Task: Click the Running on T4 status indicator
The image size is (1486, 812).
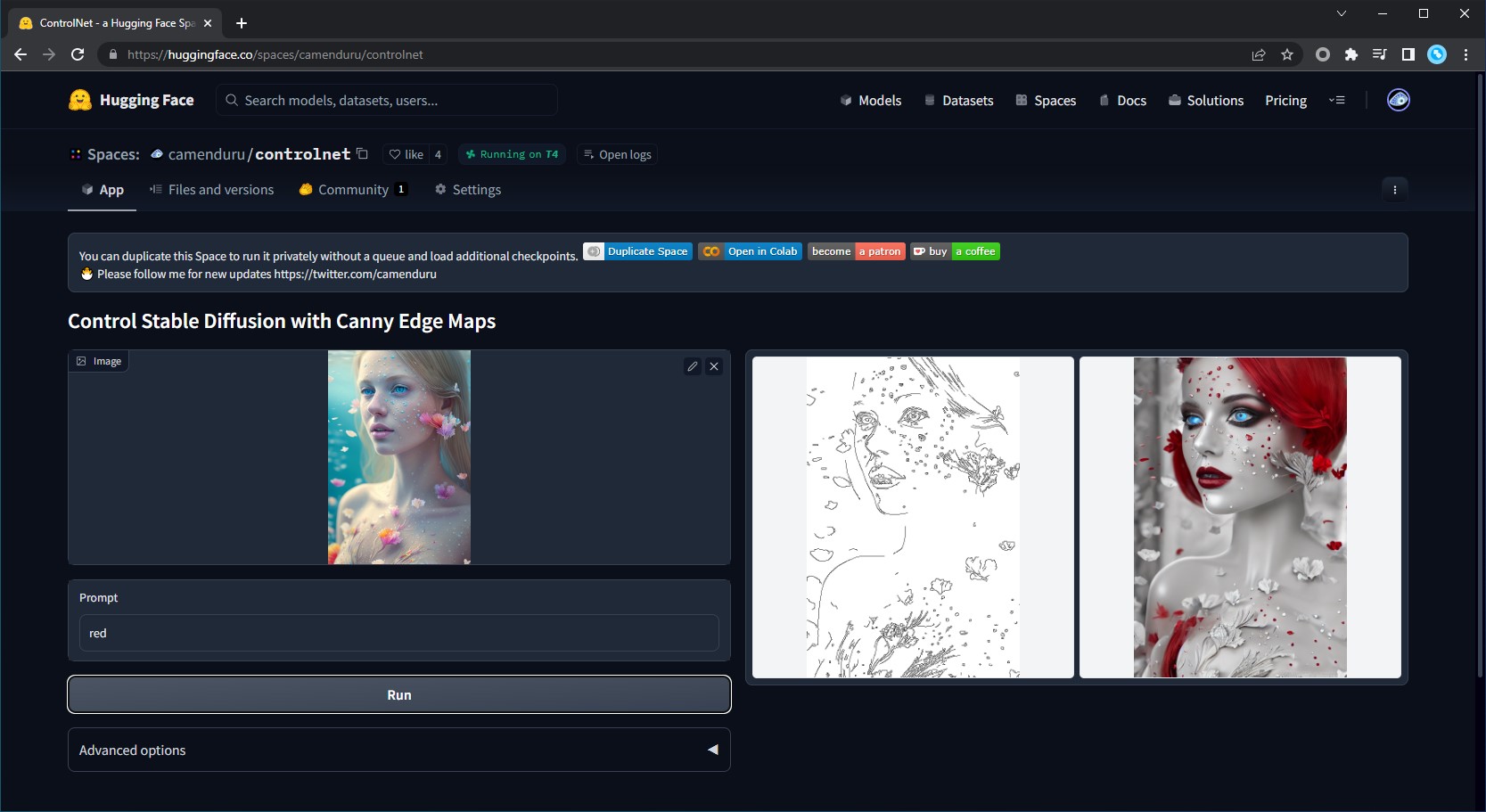Action: coord(512,154)
